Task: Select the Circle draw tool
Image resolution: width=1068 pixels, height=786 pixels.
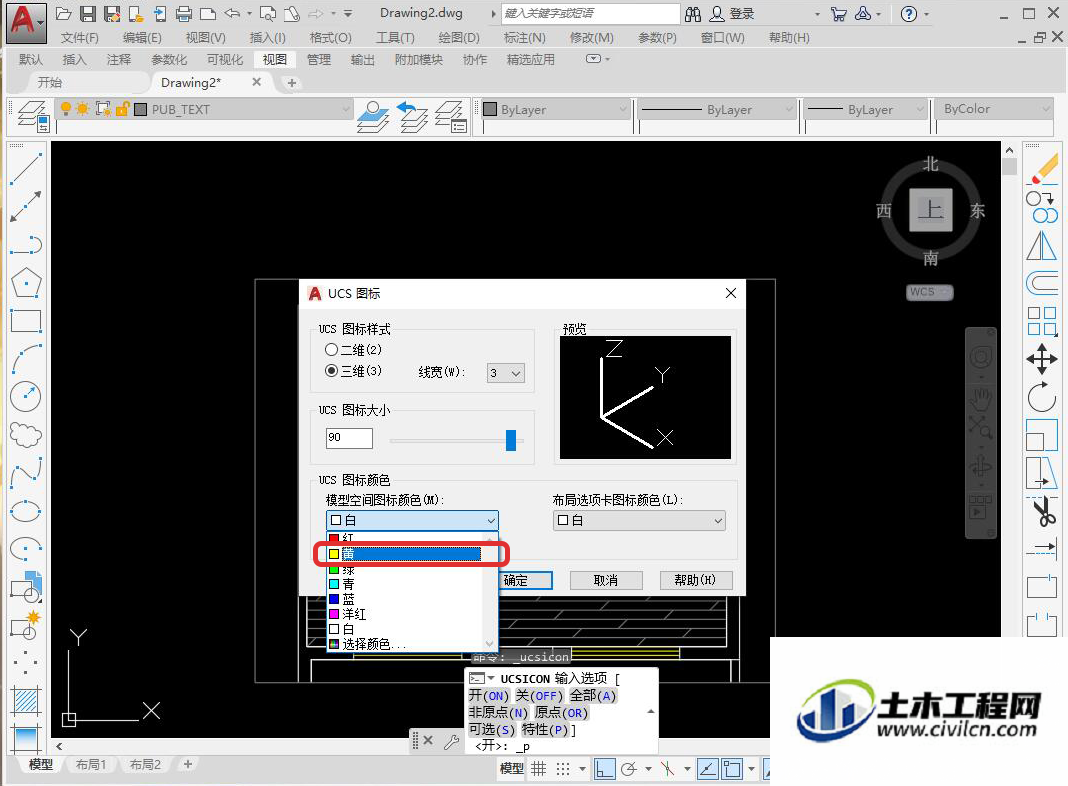Action: click(x=26, y=396)
